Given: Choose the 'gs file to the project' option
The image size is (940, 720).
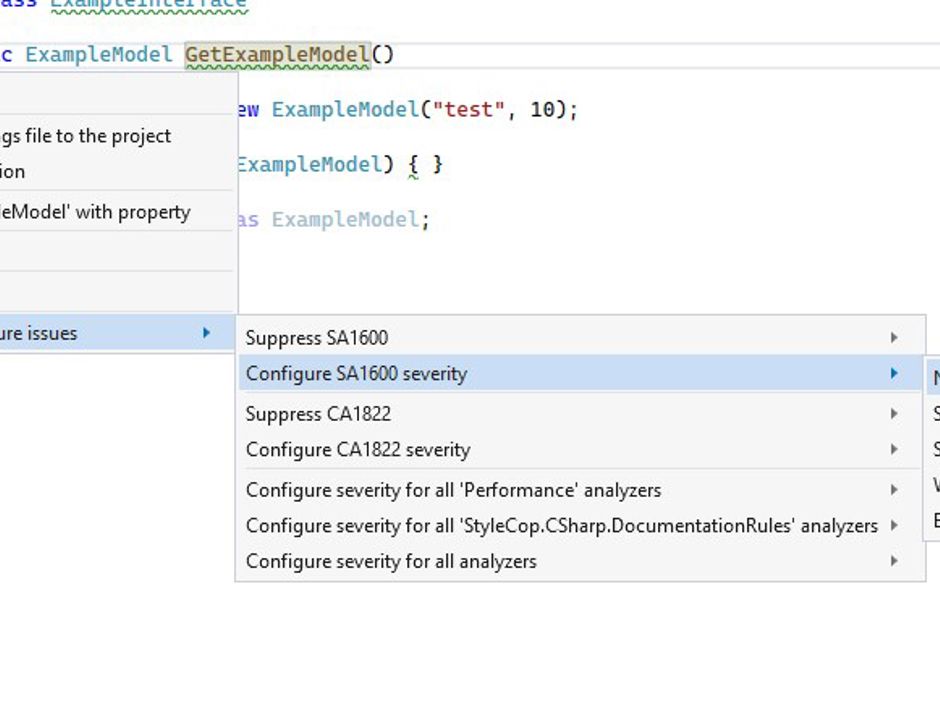Looking at the screenshot, I should [x=117, y=136].
